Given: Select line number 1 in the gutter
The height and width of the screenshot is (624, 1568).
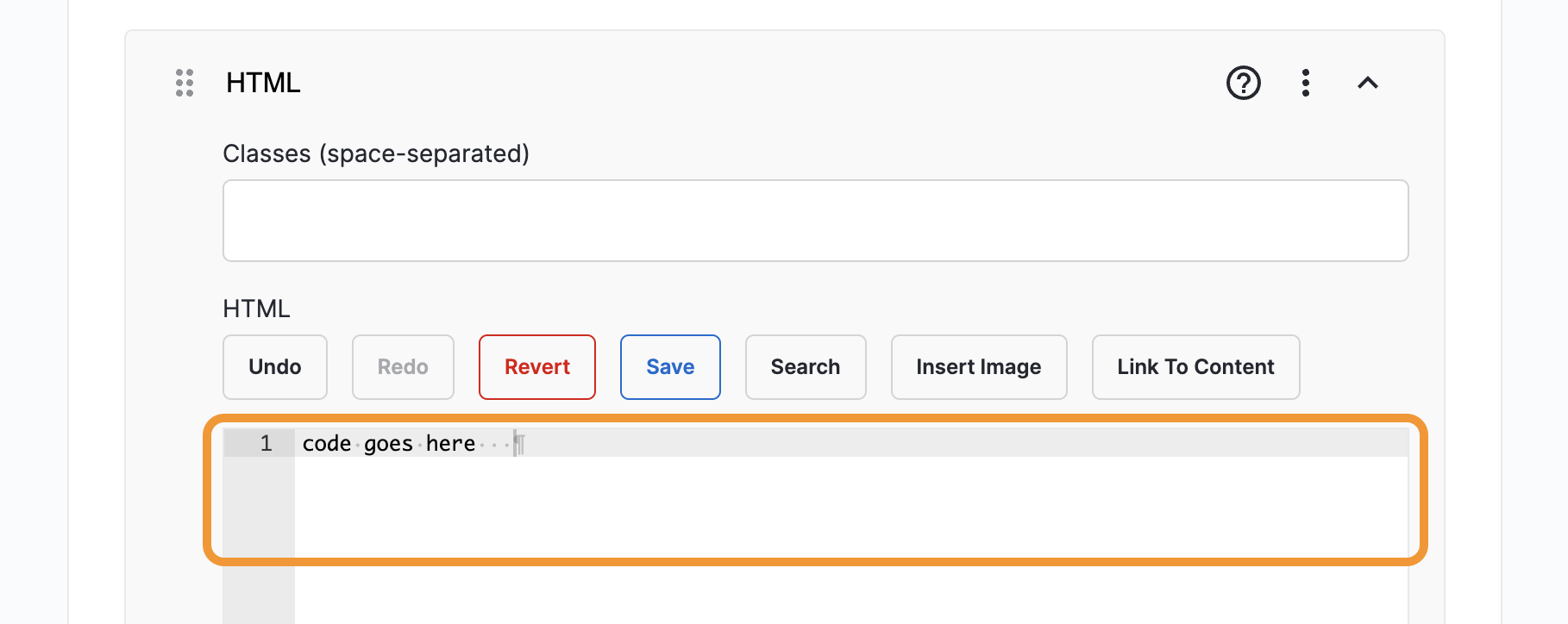Looking at the screenshot, I should click(x=266, y=444).
